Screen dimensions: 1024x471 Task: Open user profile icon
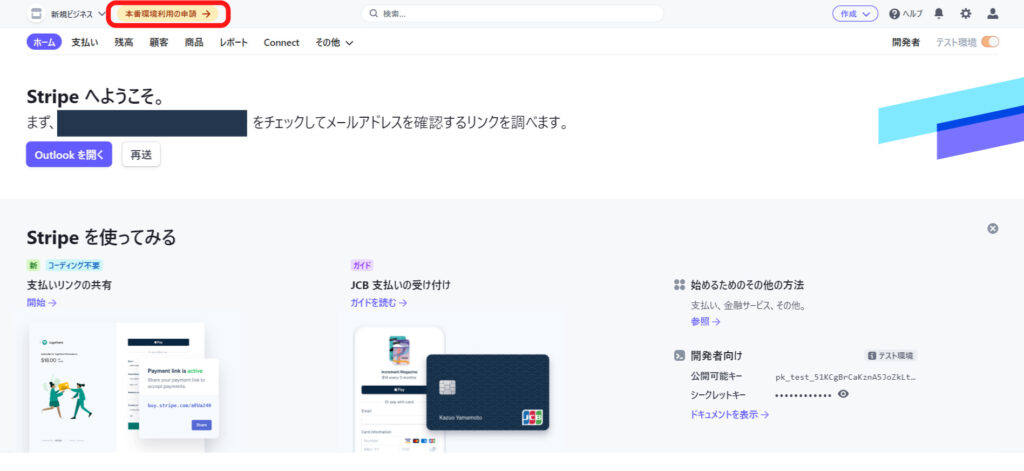[x=993, y=13]
